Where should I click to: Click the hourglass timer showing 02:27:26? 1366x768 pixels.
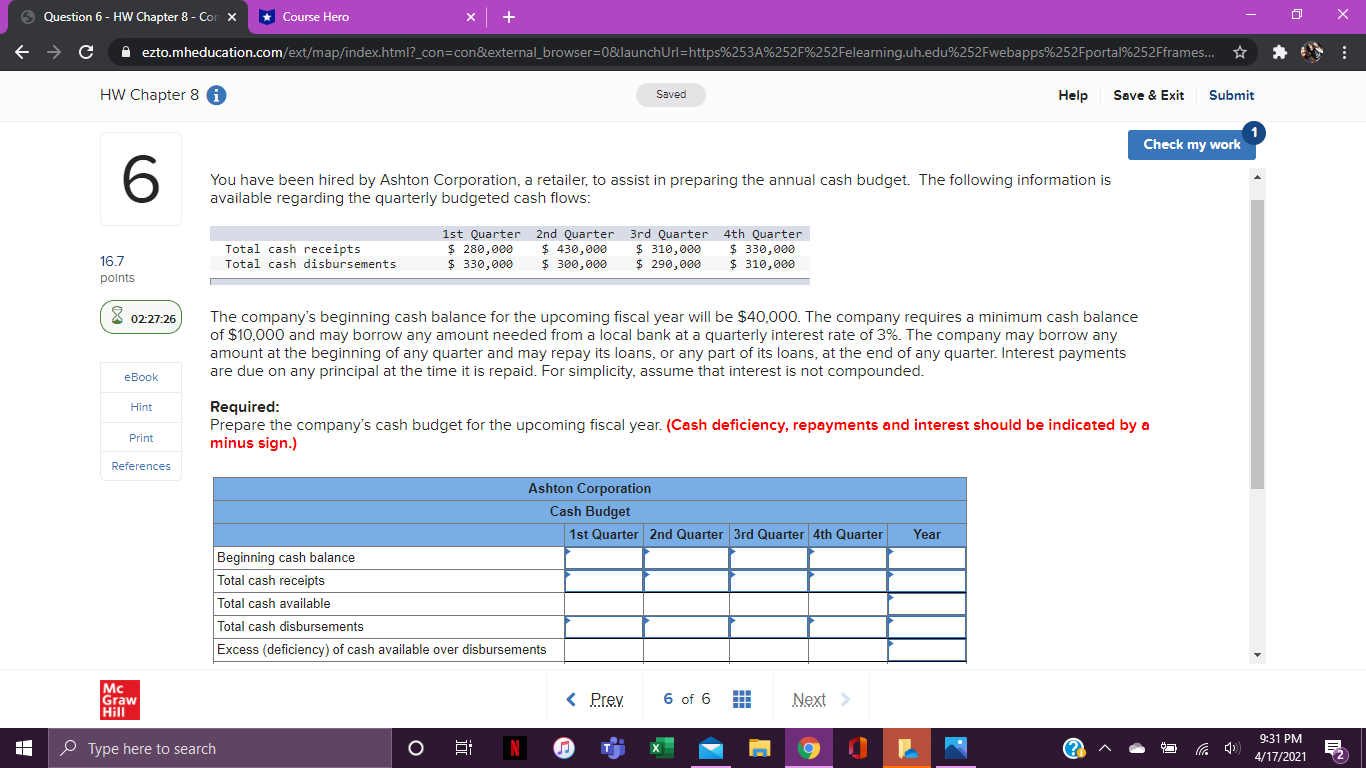click(x=140, y=316)
